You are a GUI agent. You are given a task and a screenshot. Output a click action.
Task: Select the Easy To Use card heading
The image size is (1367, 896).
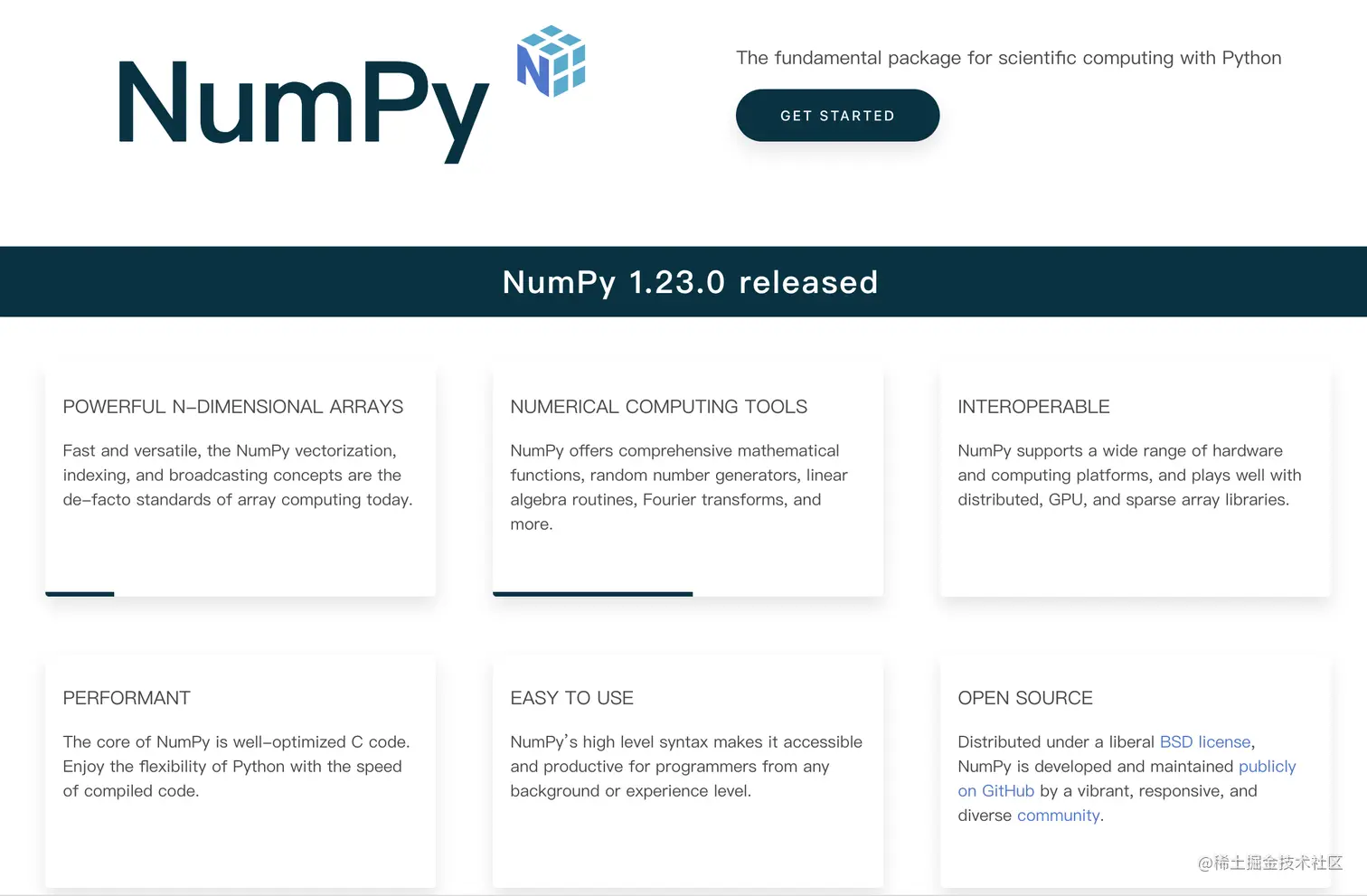572,698
